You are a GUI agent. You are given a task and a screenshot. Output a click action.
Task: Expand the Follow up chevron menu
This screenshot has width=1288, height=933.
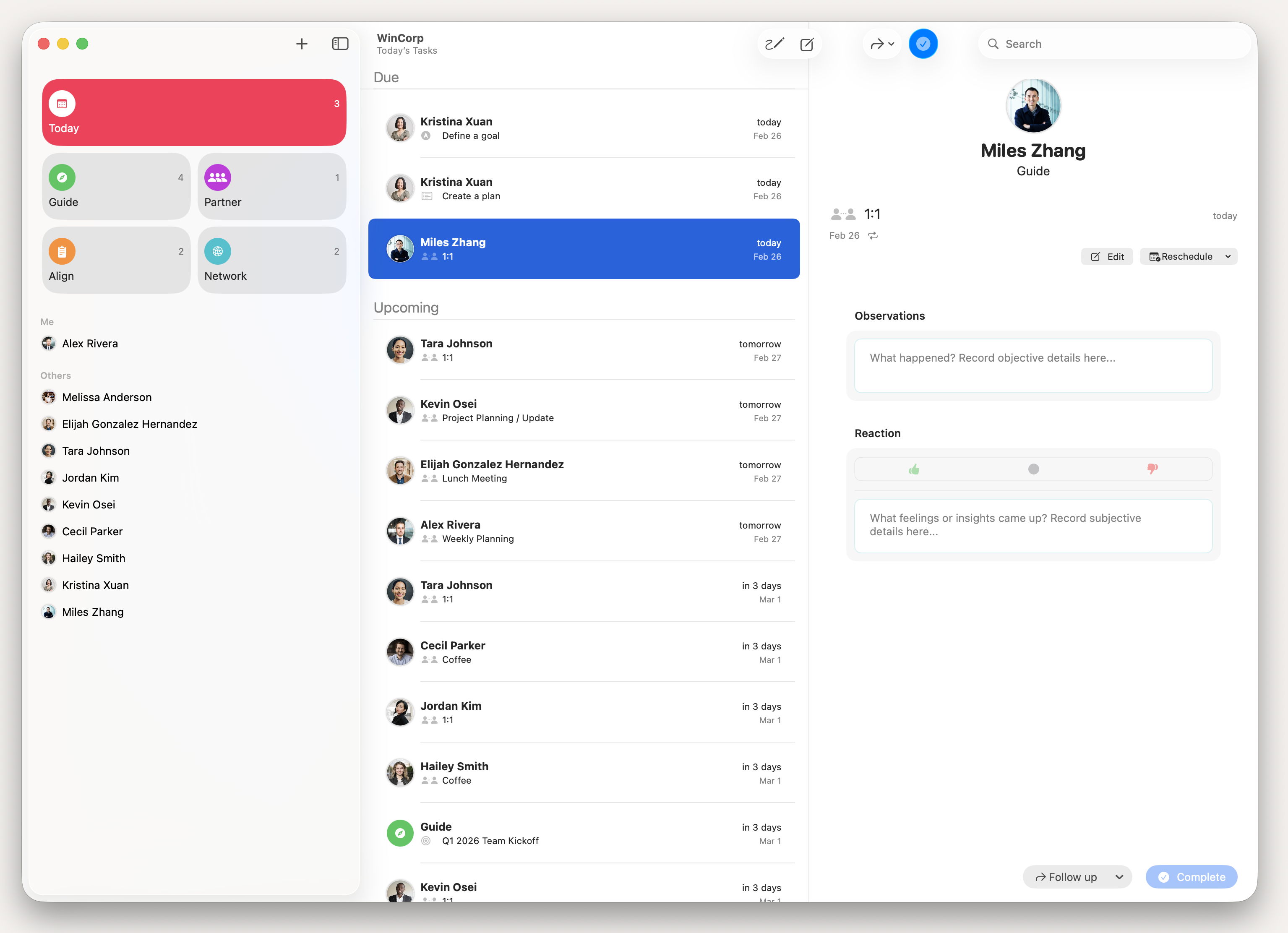[x=1119, y=877]
